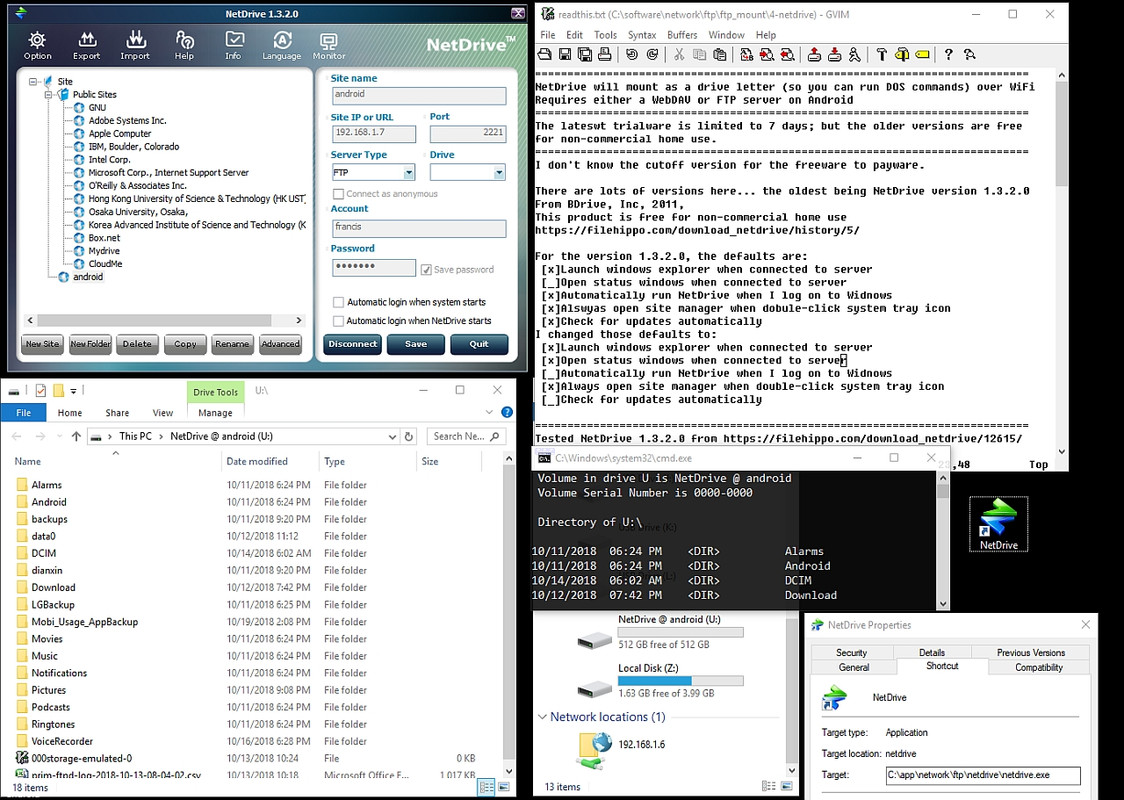Click the Search NetDrive box in Explorer
Viewport: 1124px width, 800px height.
coord(467,436)
